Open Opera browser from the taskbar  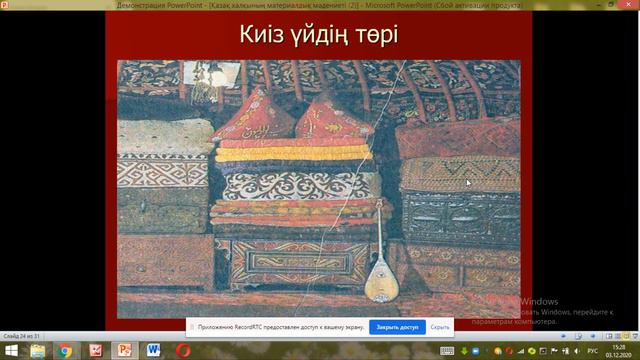[x=183, y=351]
